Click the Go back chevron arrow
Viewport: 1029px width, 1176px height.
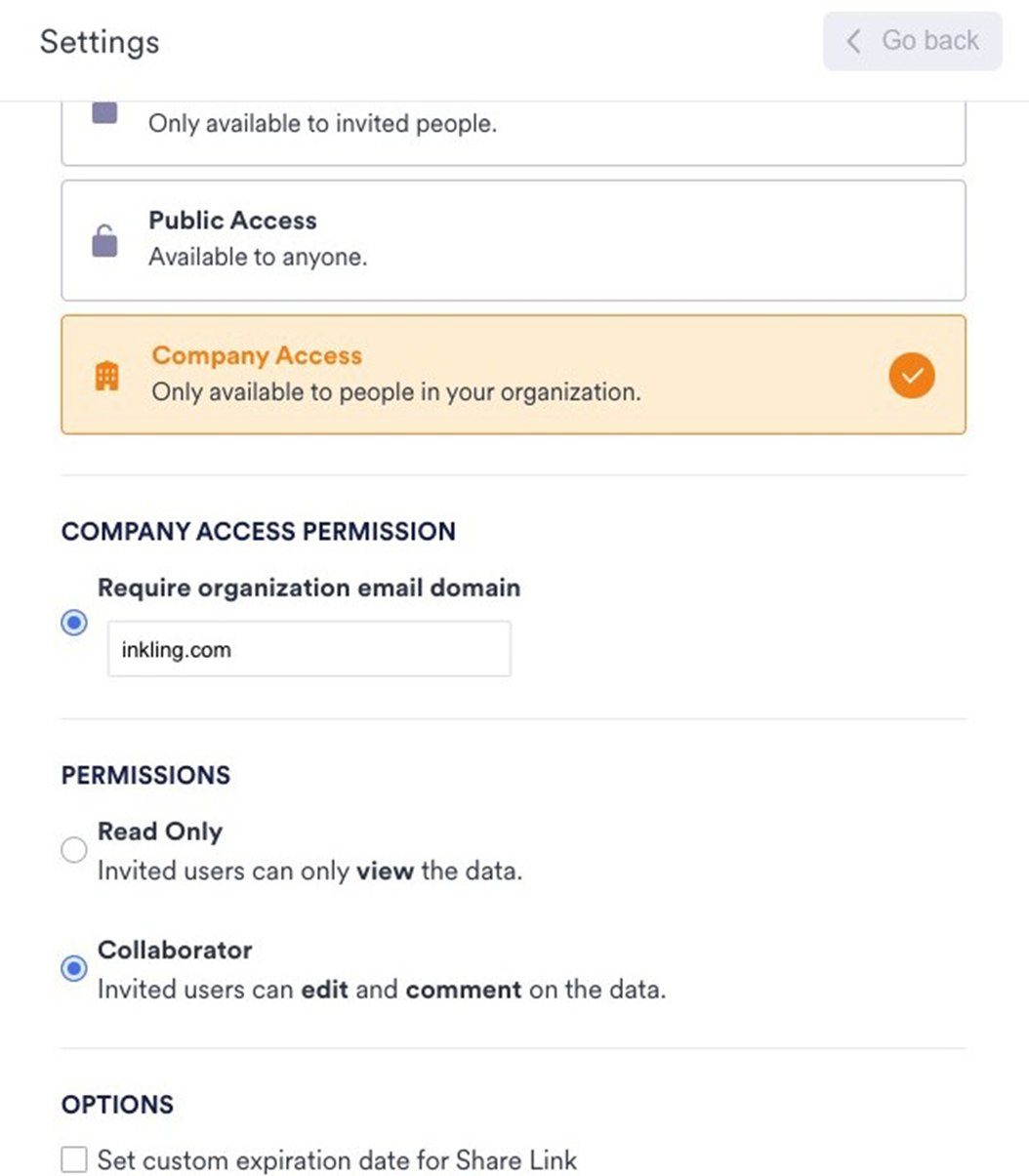pos(854,41)
